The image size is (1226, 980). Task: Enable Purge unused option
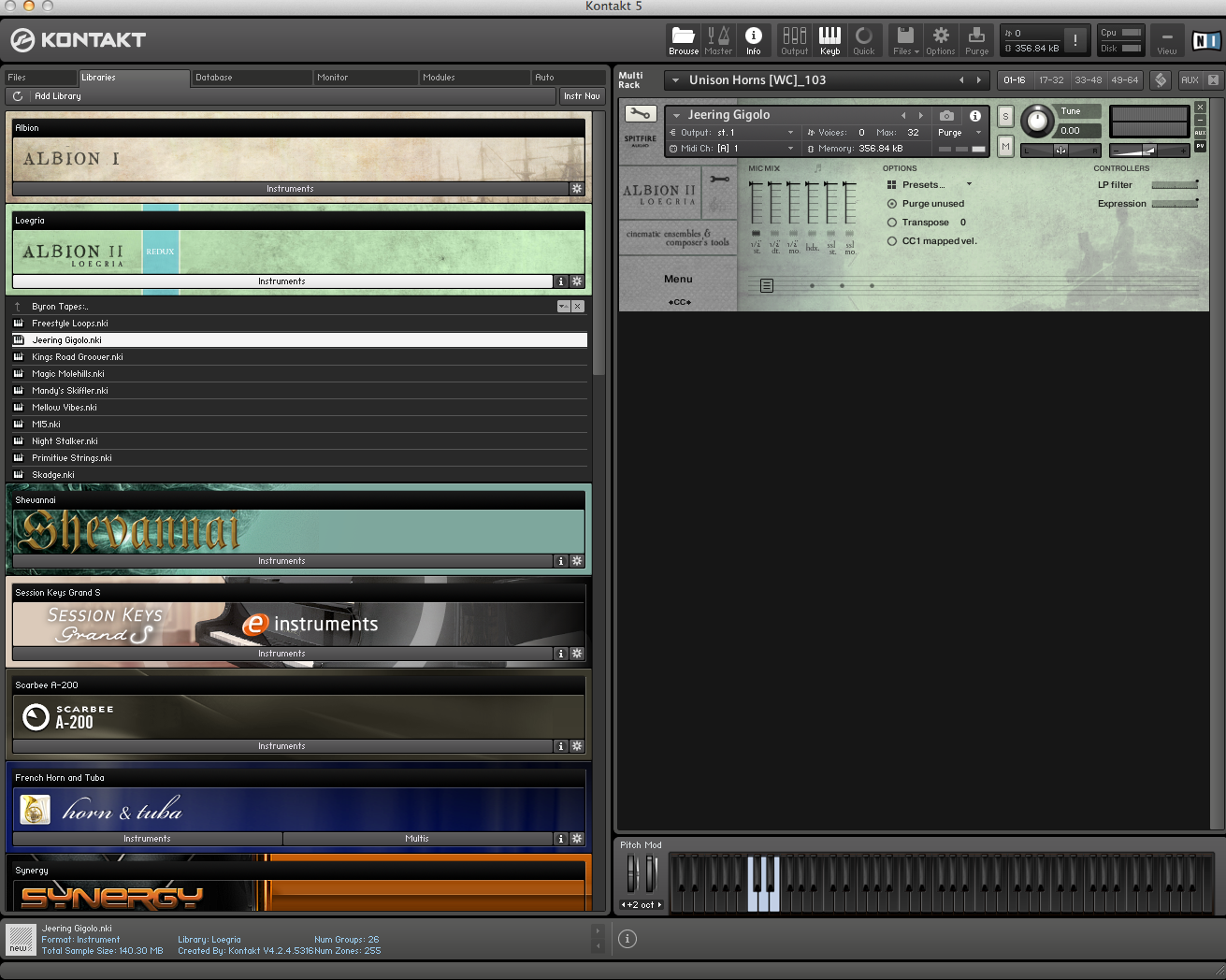[x=892, y=204]
